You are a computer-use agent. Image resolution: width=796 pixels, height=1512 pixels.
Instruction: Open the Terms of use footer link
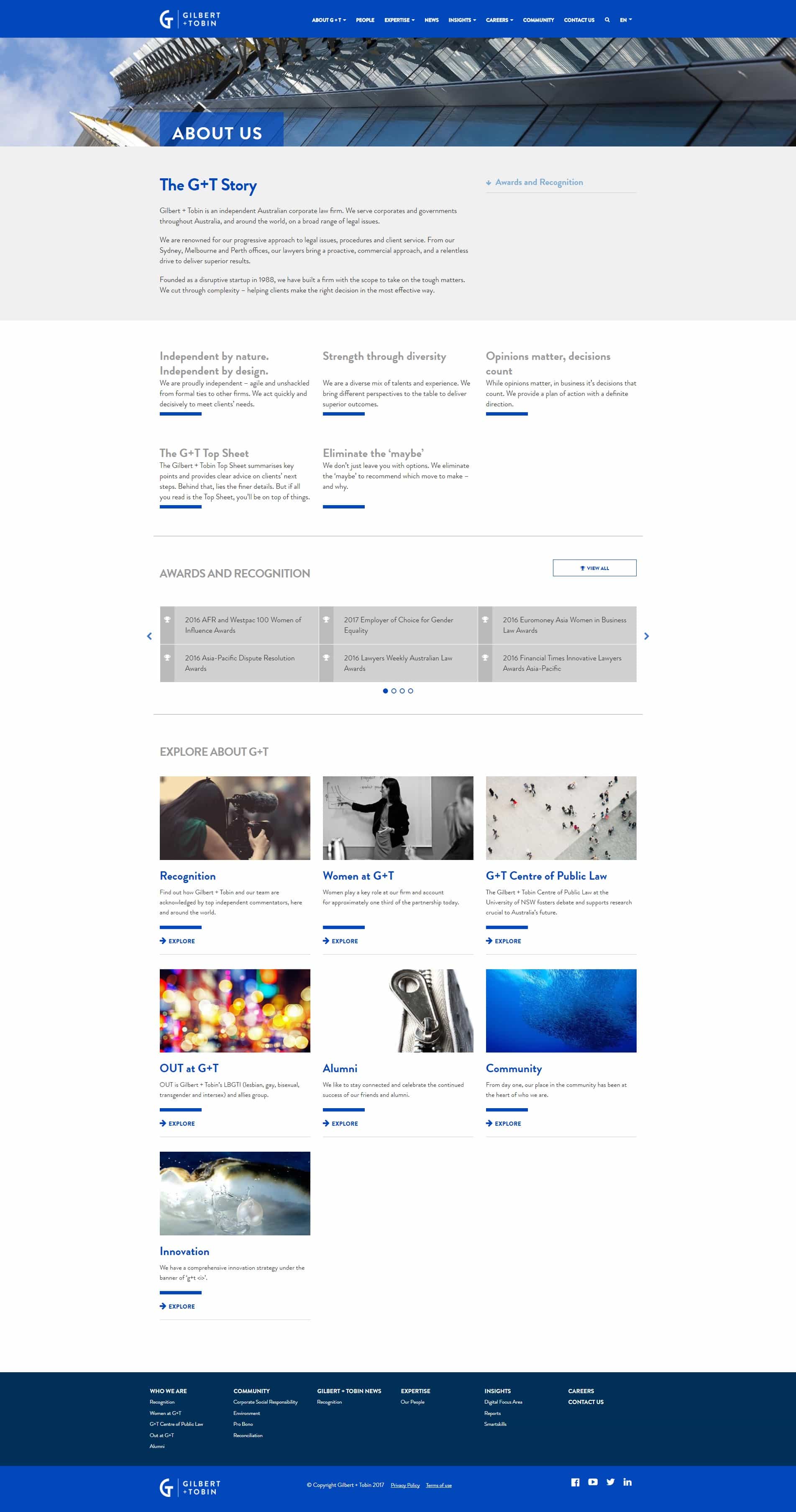point(439,1485)
